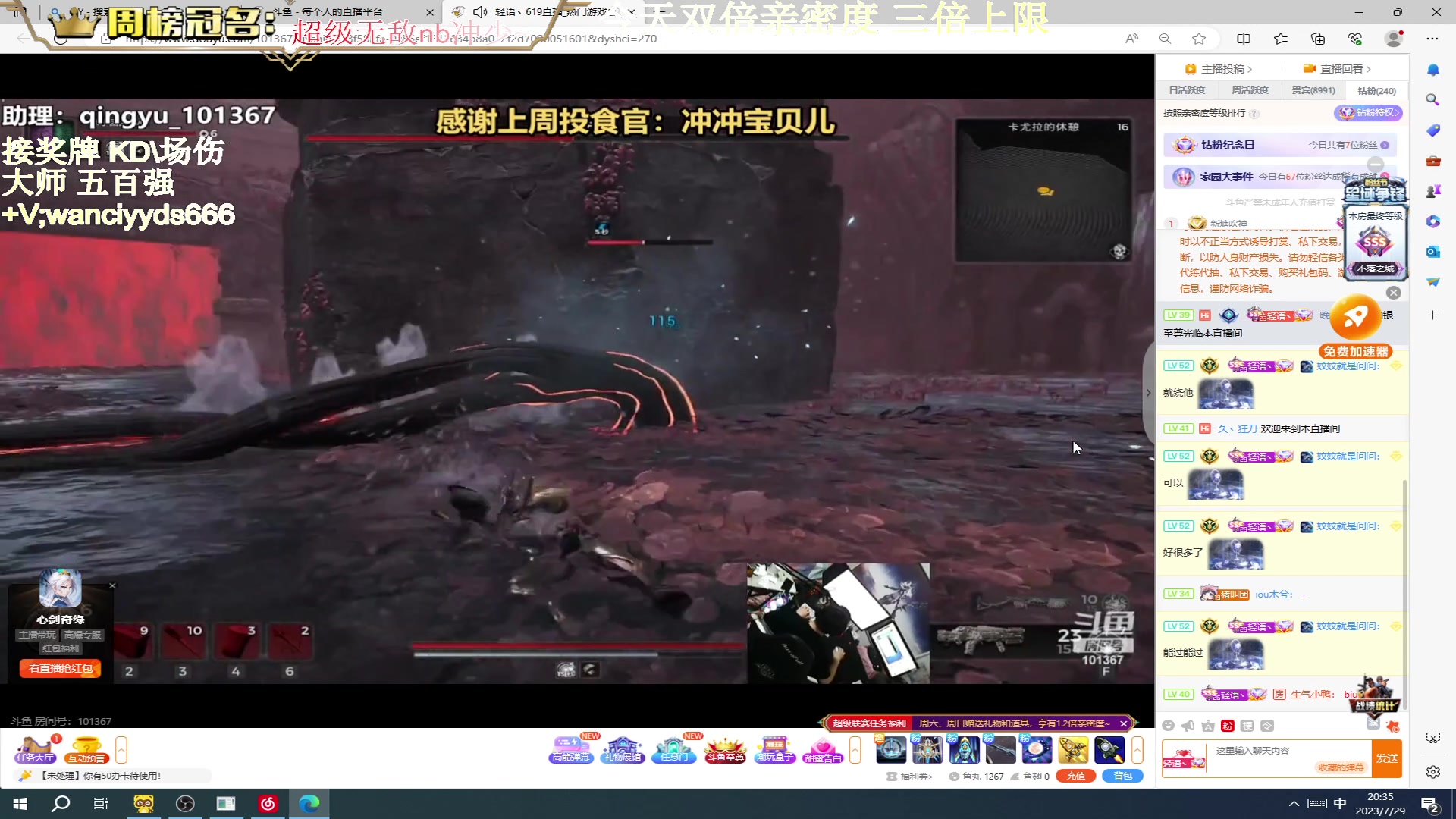Open the 互动预言 trophy icon

point(86,749)
